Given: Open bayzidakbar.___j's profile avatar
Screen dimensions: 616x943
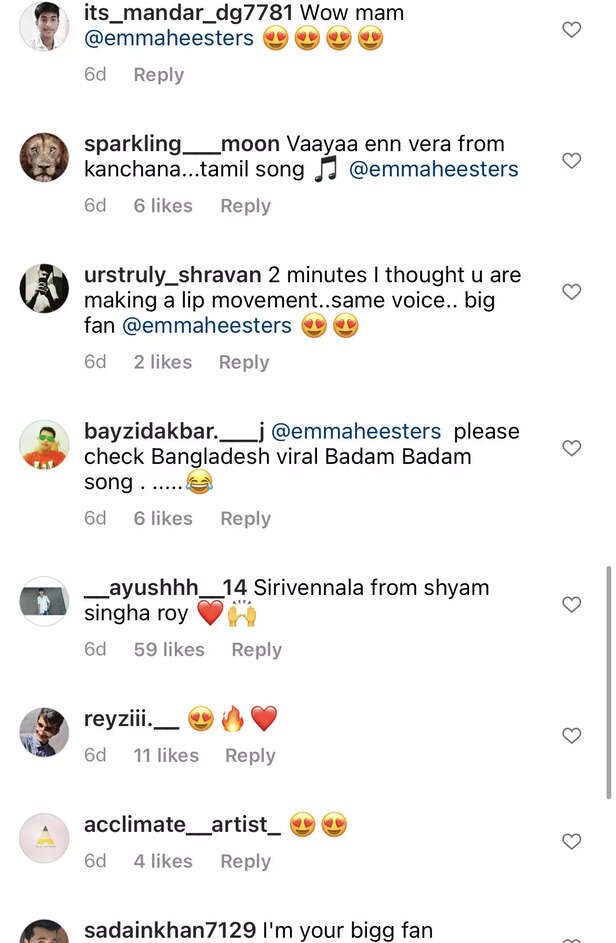Looking at the screenshot, I should [x=45, y=445].
